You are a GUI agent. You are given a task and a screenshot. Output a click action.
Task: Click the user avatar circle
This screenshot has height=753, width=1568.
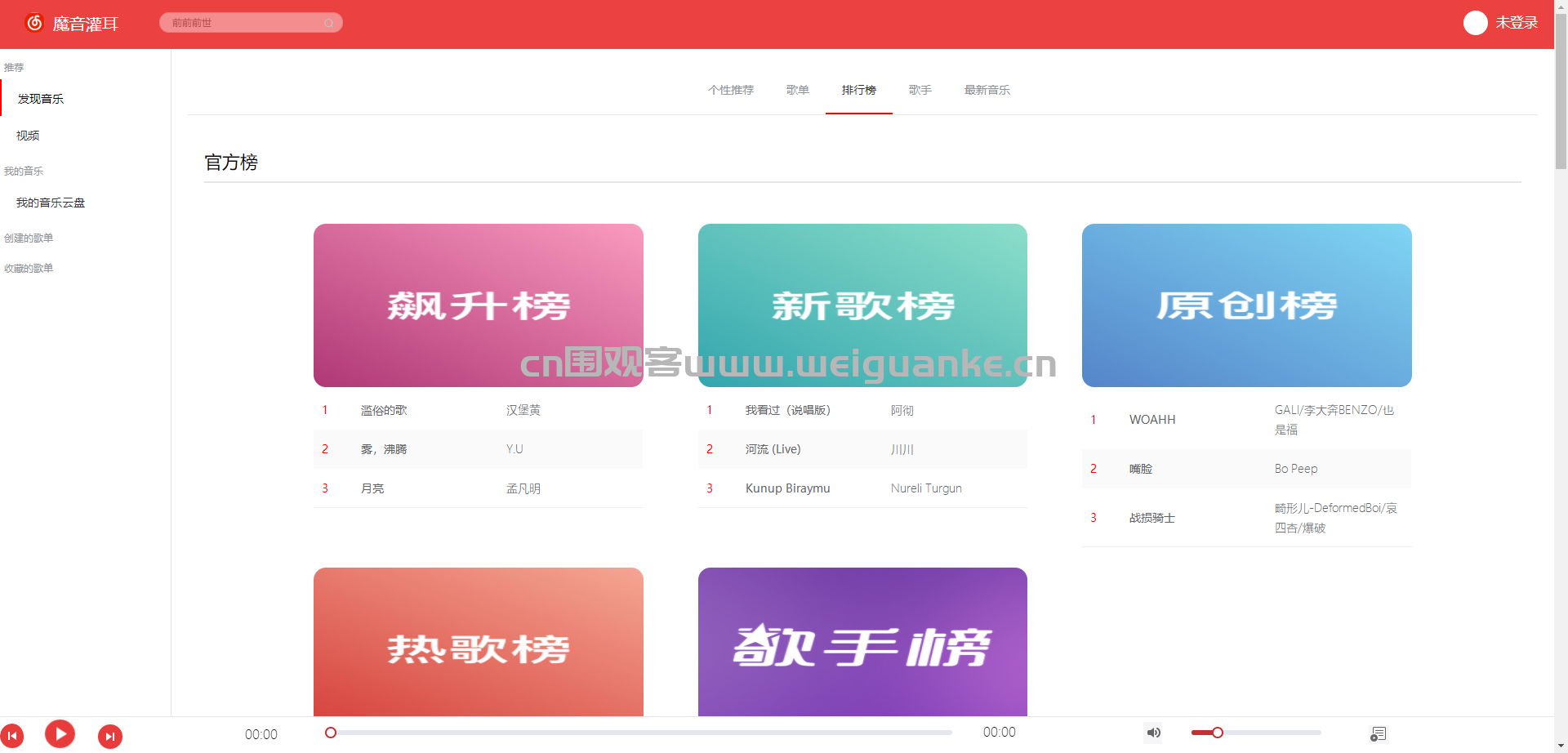[1475, 23]
